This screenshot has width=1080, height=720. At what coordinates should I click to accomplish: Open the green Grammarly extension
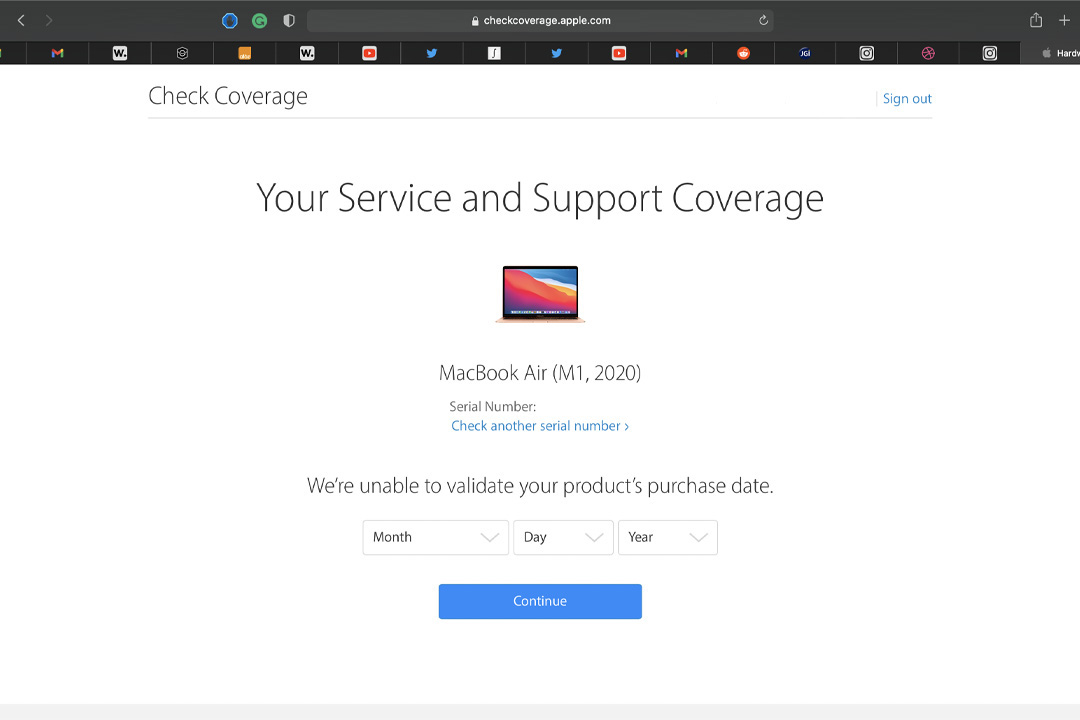coord(260,21)
